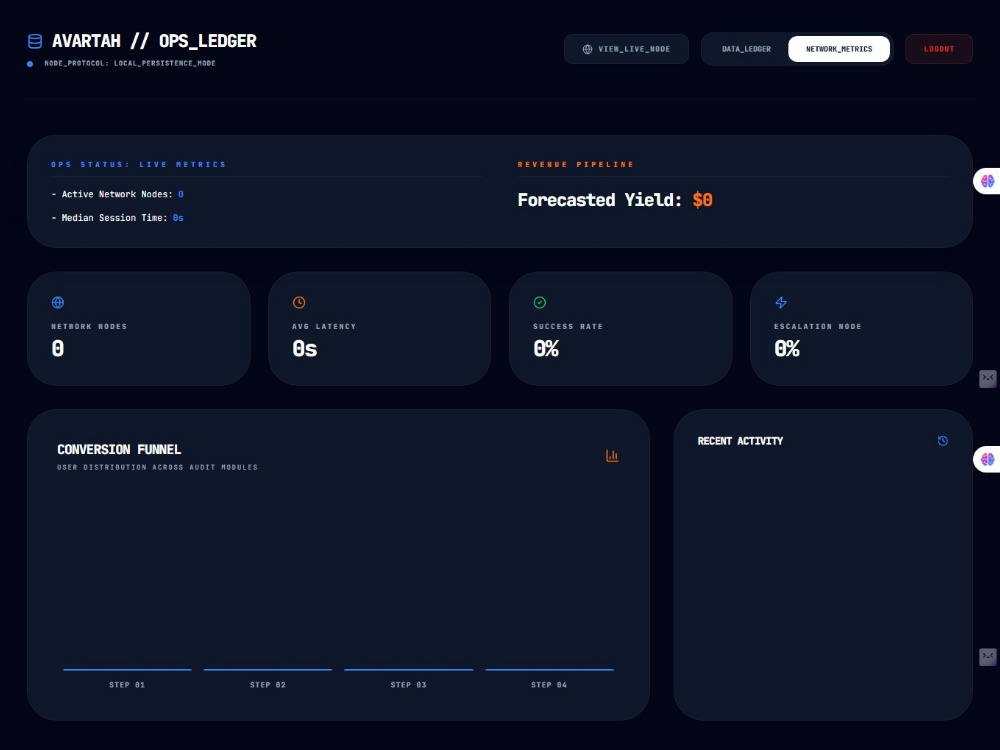Open VIEW_LIVE_NODE
This screenshot has height=750, width=1000.
[x=626, y=49]
